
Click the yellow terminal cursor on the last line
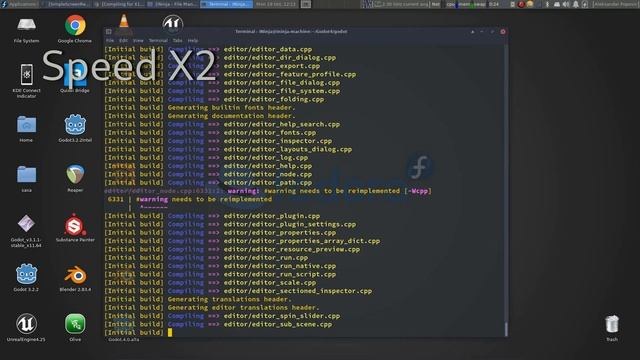[170, 333]
